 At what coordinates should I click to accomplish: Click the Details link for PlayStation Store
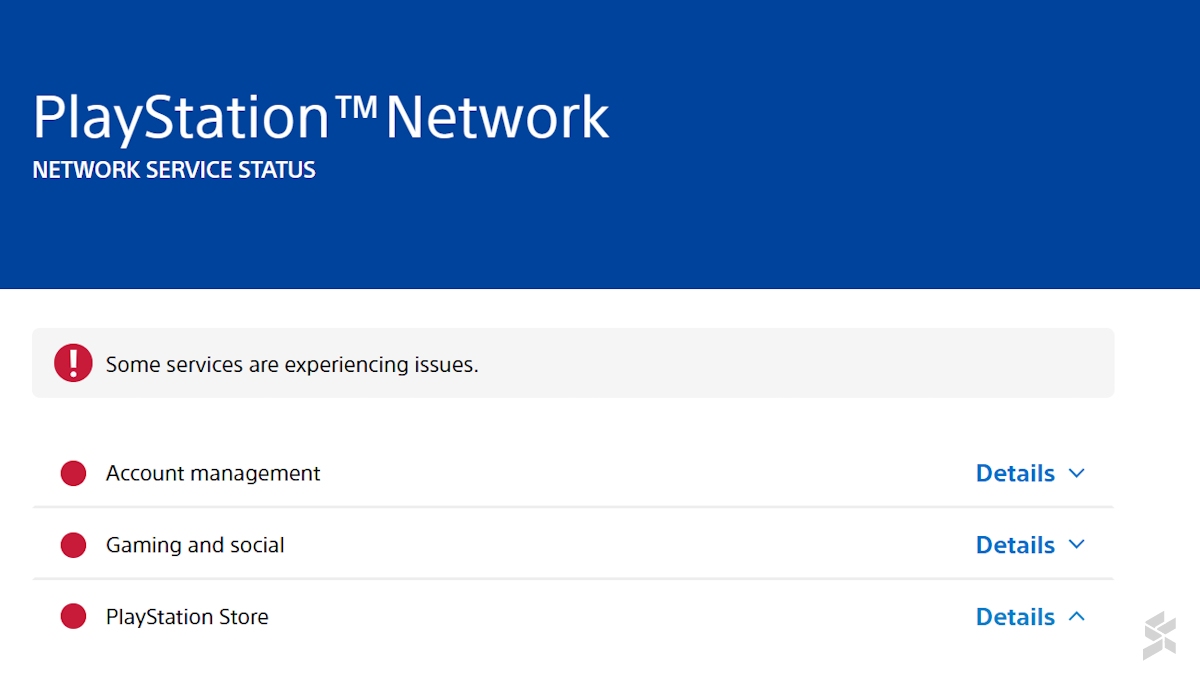(x=1015, y=617)
